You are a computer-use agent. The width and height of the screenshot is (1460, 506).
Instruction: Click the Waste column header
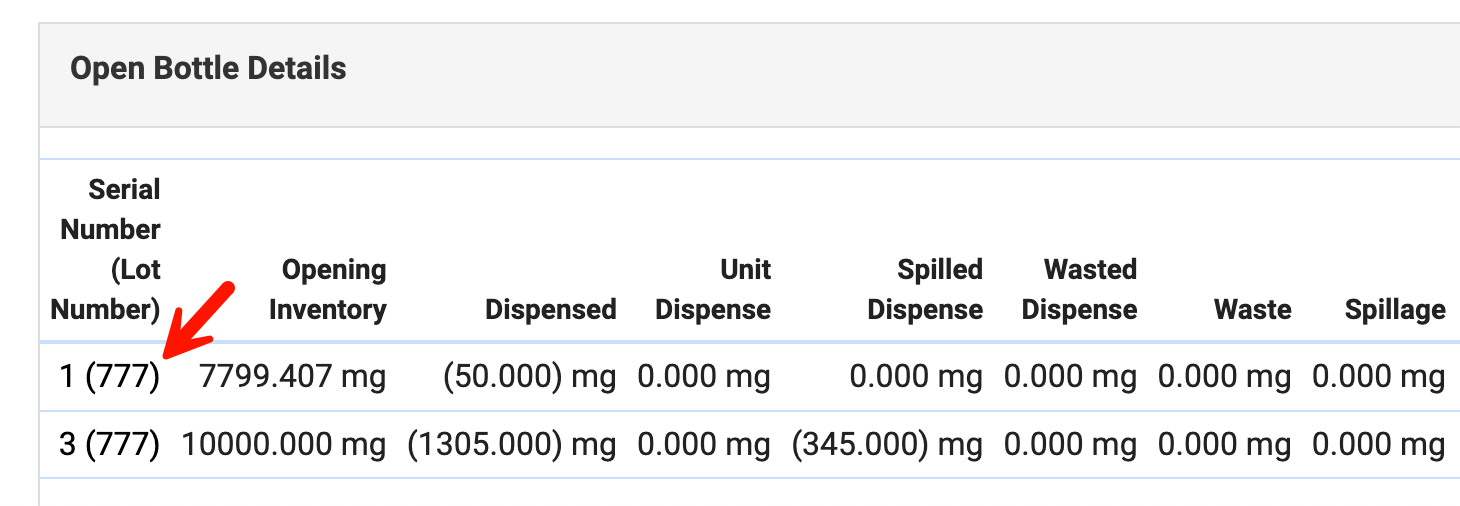click(x=1252, y=310)
